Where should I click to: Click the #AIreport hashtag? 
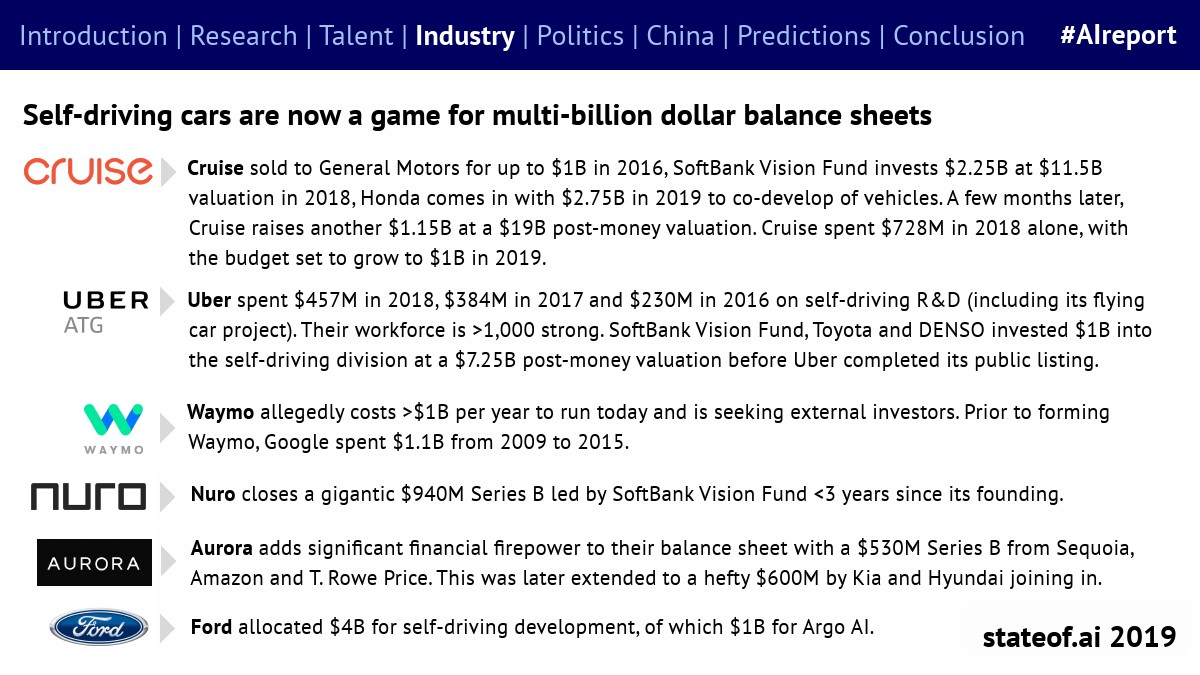(1118, 37)
